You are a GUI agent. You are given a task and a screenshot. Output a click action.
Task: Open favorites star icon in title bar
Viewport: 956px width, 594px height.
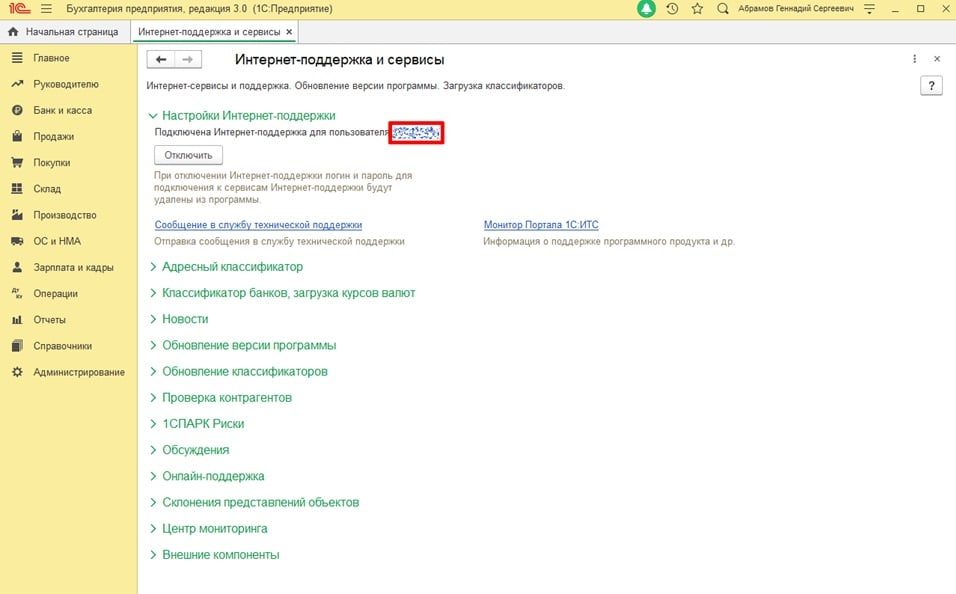click(697, 9)
